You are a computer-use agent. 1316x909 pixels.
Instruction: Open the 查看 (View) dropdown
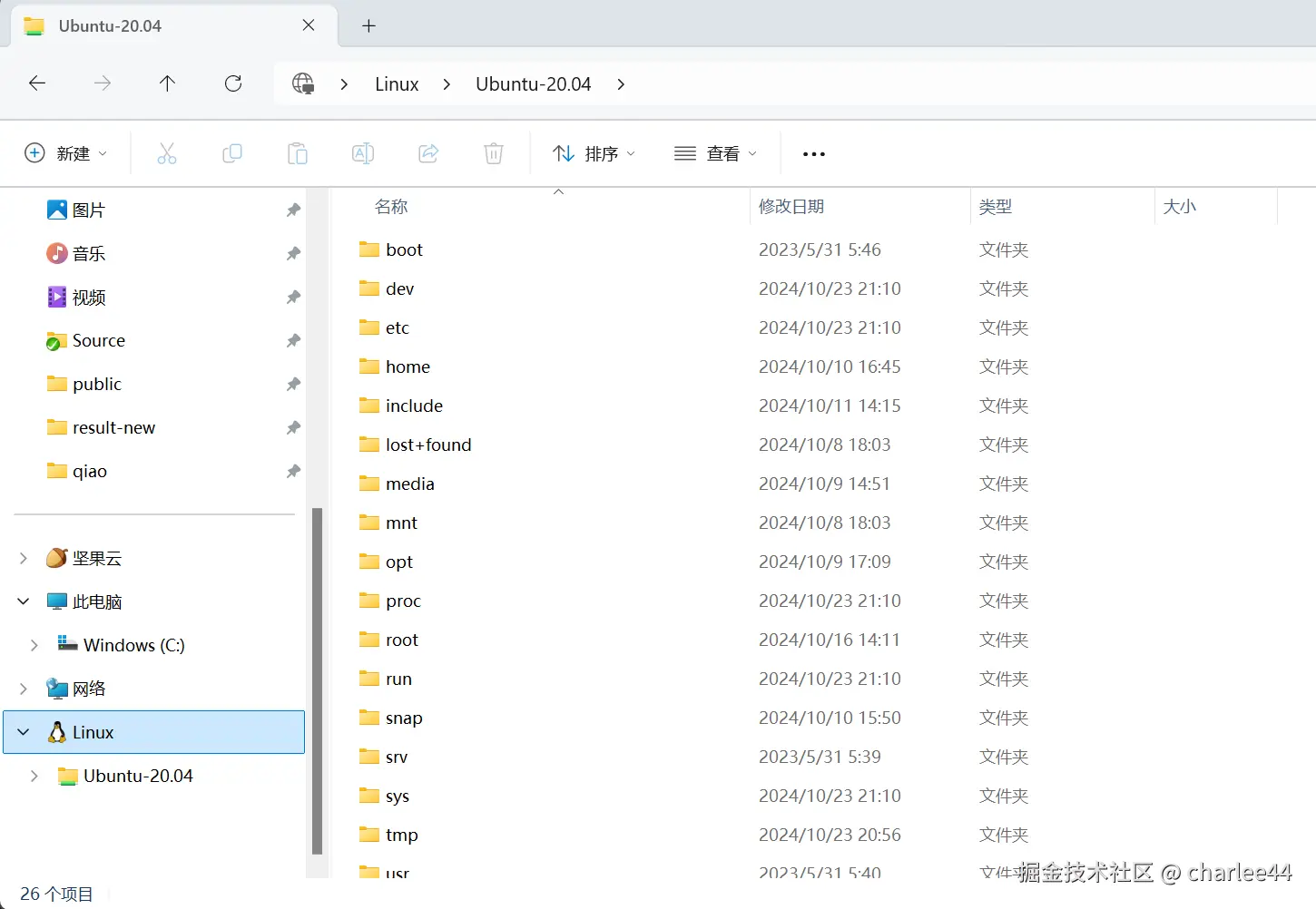click(715, 153)
